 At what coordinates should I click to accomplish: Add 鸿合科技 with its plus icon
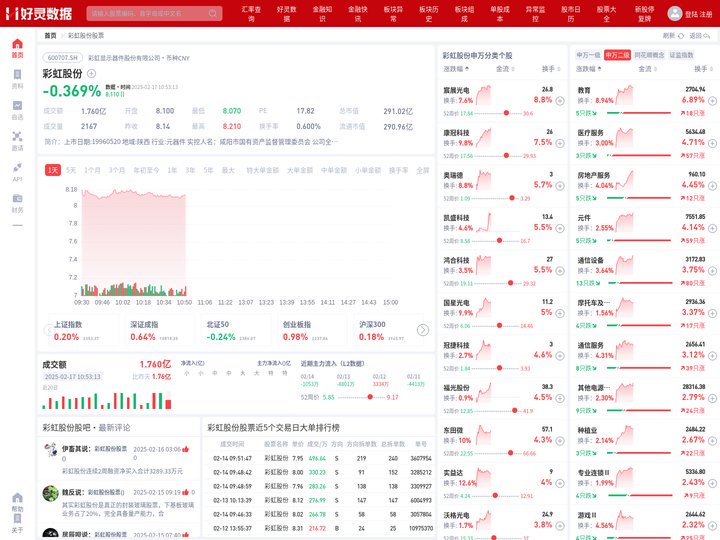[560, 271]
